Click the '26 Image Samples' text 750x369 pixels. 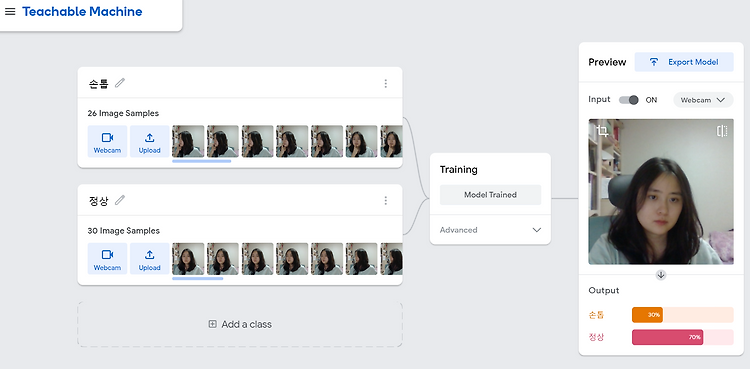123,113
